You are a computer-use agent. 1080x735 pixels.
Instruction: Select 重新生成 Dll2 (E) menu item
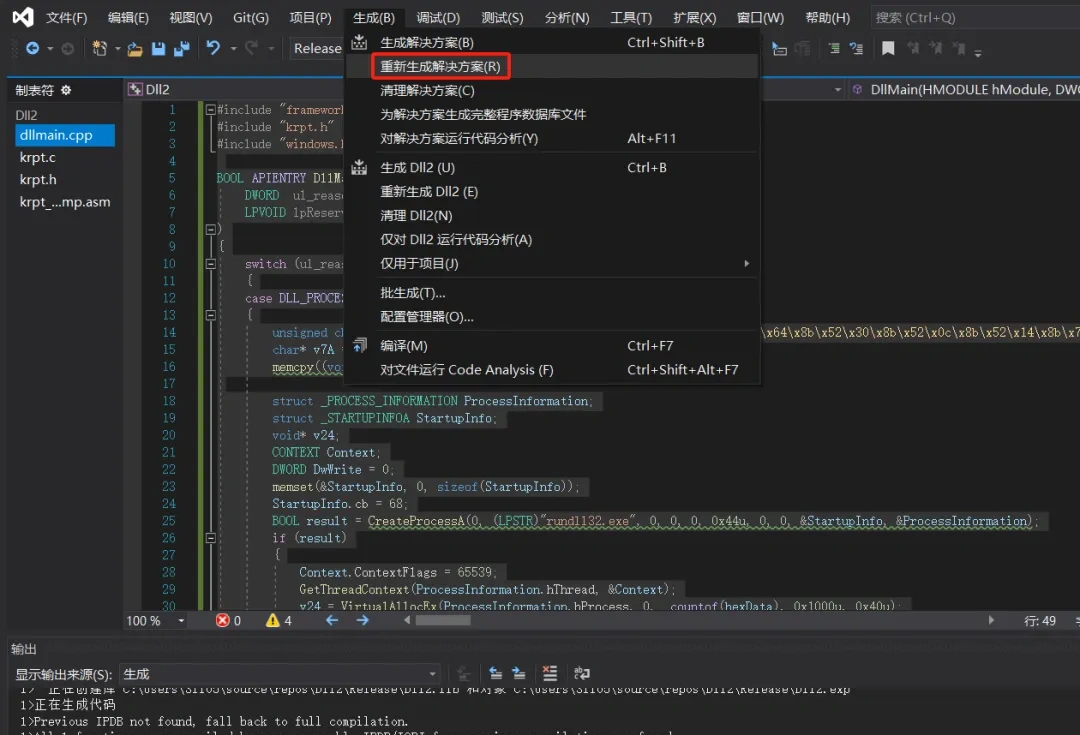coord(552,191)
